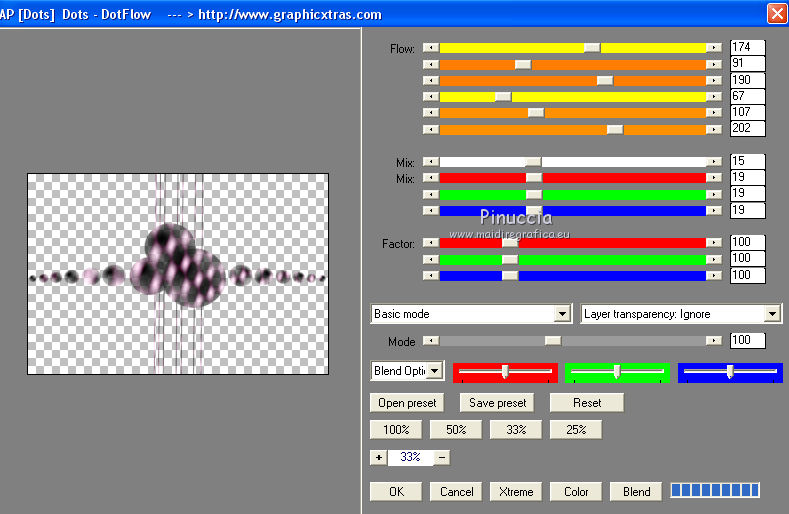This screenshot has height=514, width=789.
Task: Click right arrow of white Mix slider
Action: [713, 161]
